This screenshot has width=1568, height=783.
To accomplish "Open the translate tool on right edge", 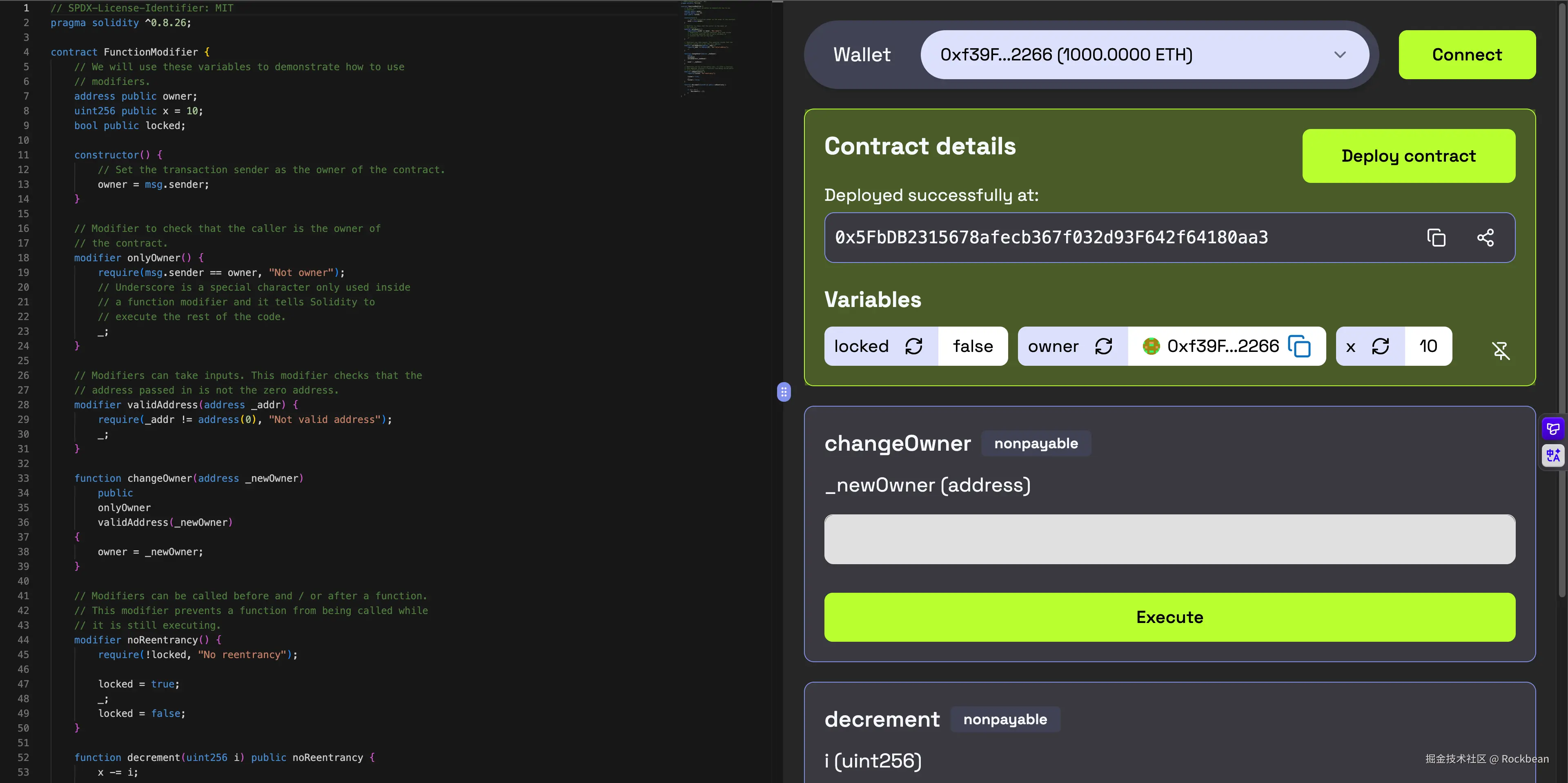I will coord(1553,455).
